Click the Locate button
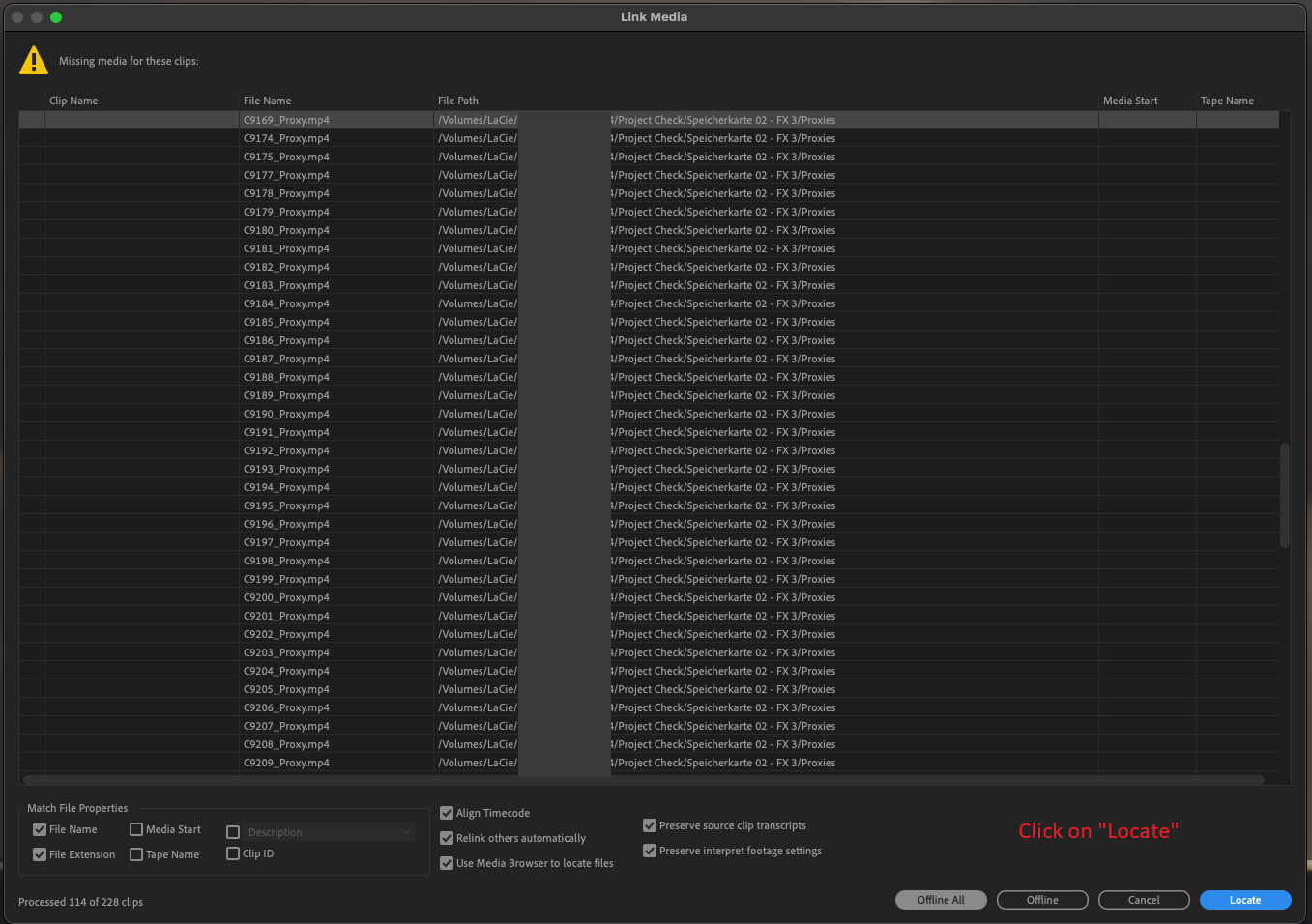 tap(1245, 900)
